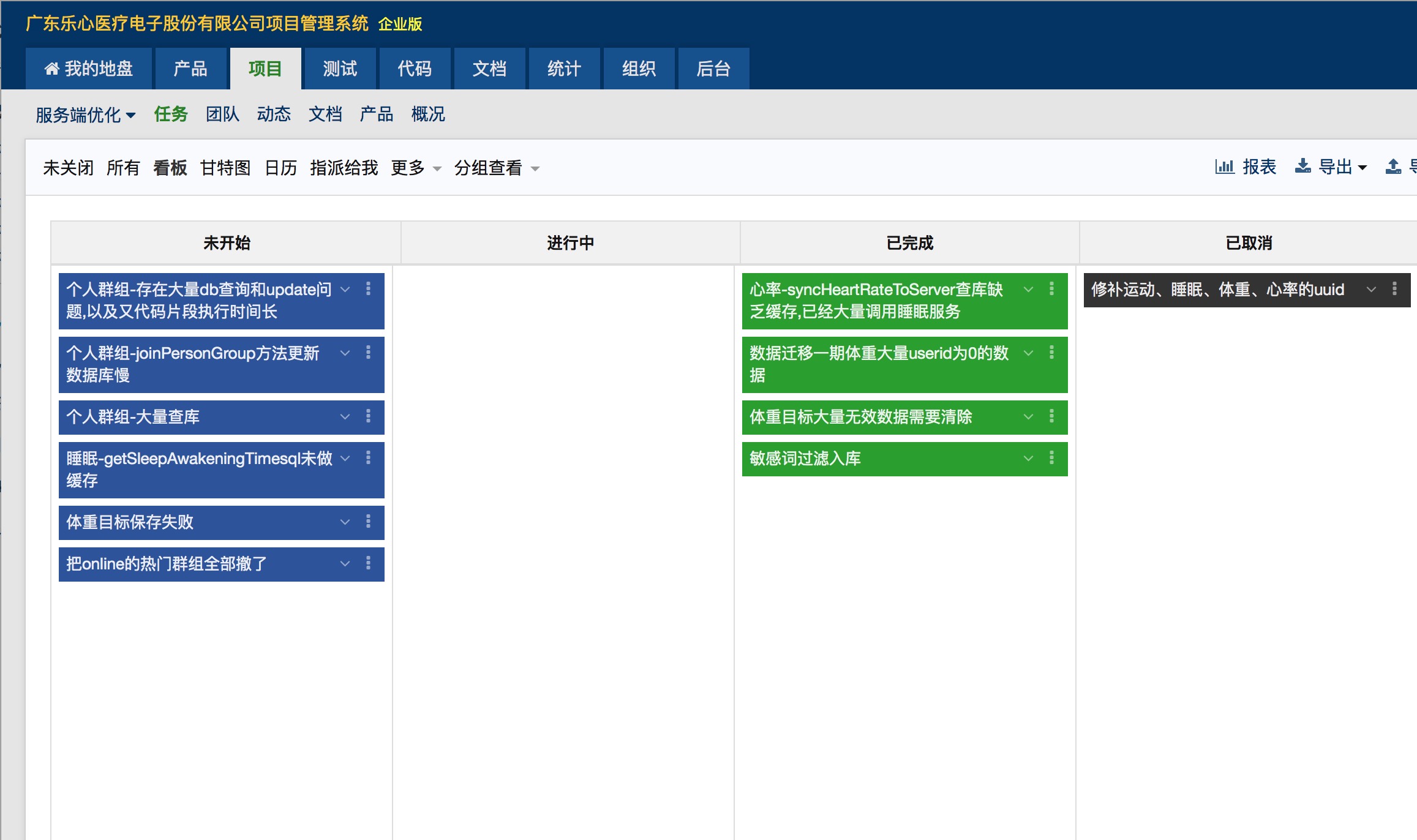Image resolution: width=1417 pixels, height=840 pixels.
Task: Open three-dot menu on 把online的热门群组 card
Action: [x=368, y=563]
